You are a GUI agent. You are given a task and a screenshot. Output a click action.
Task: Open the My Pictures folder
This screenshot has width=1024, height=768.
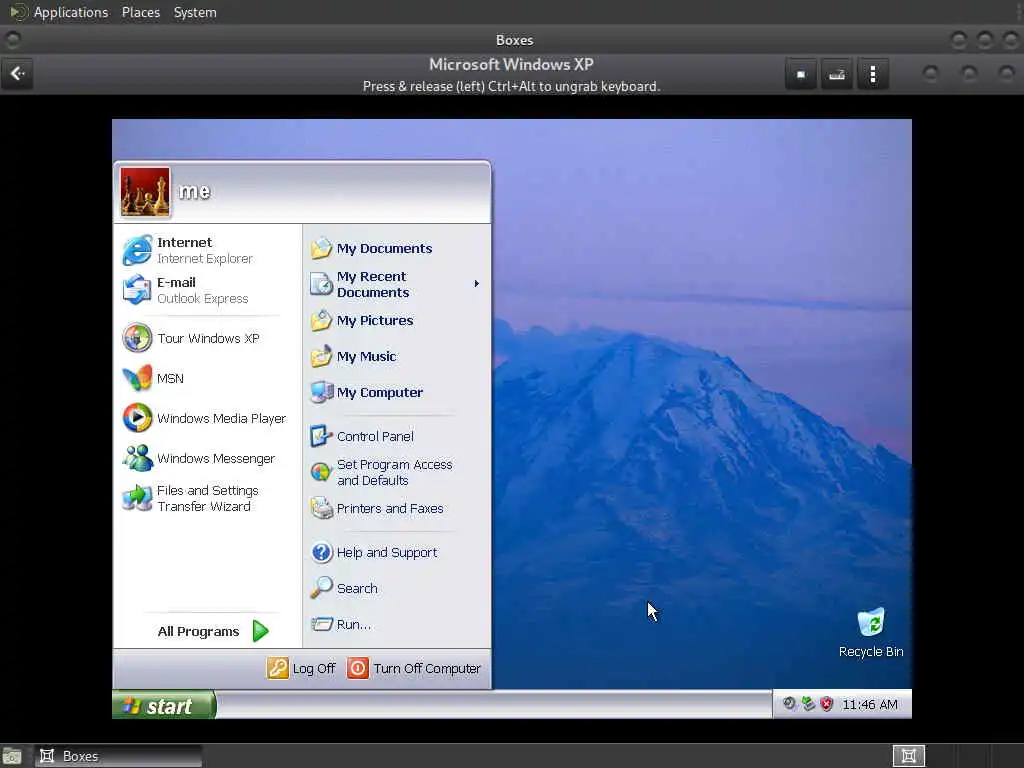397,321
